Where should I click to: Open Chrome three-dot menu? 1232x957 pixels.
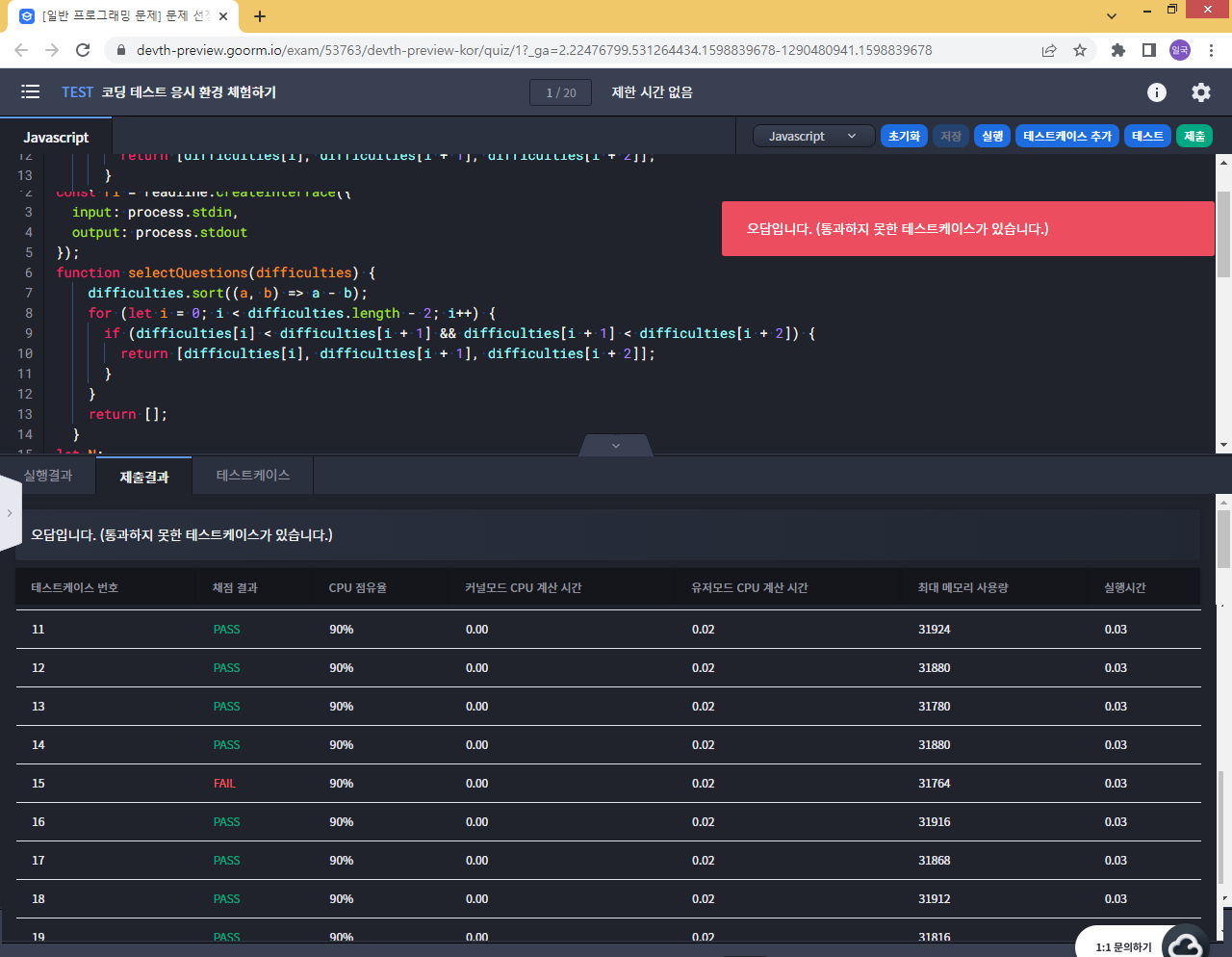(x=1212, y=50)
